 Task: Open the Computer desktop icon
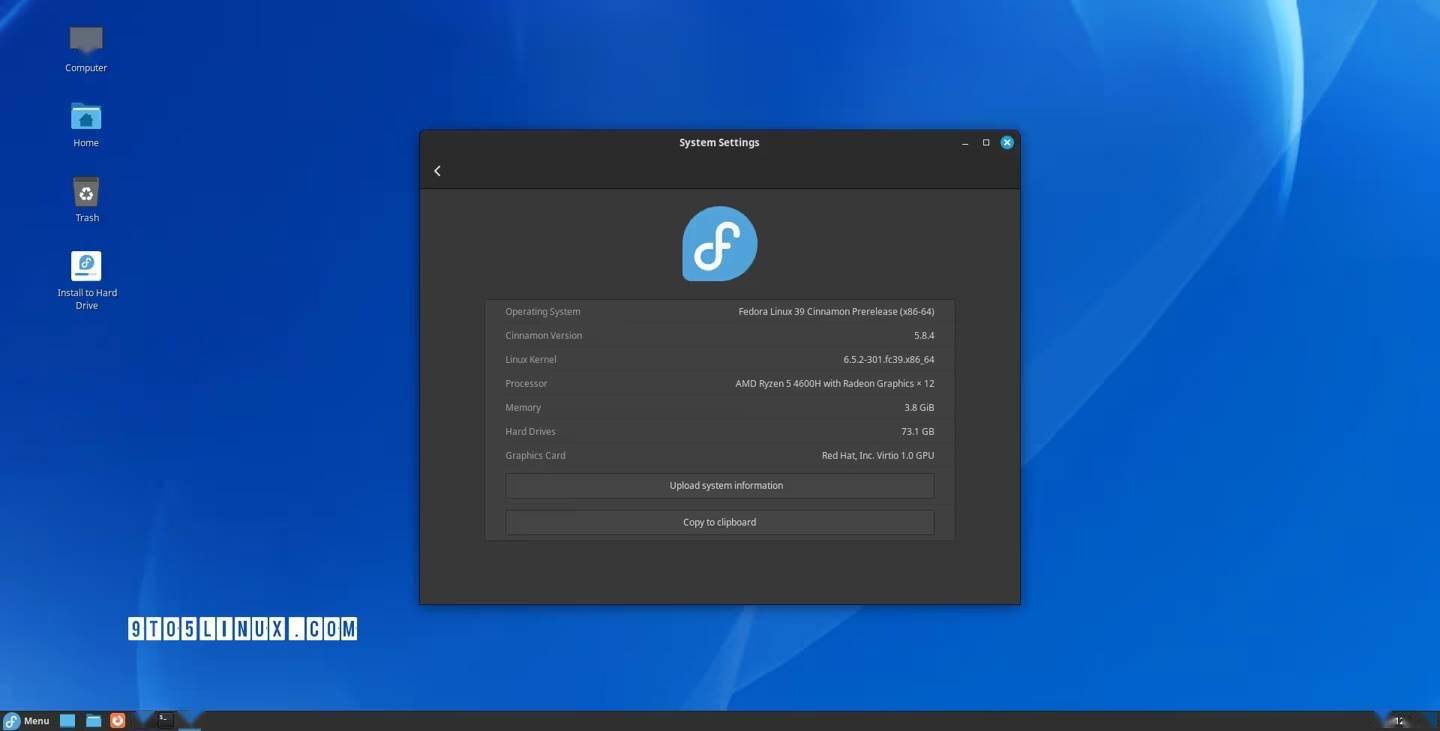click(x=86, y=48)
